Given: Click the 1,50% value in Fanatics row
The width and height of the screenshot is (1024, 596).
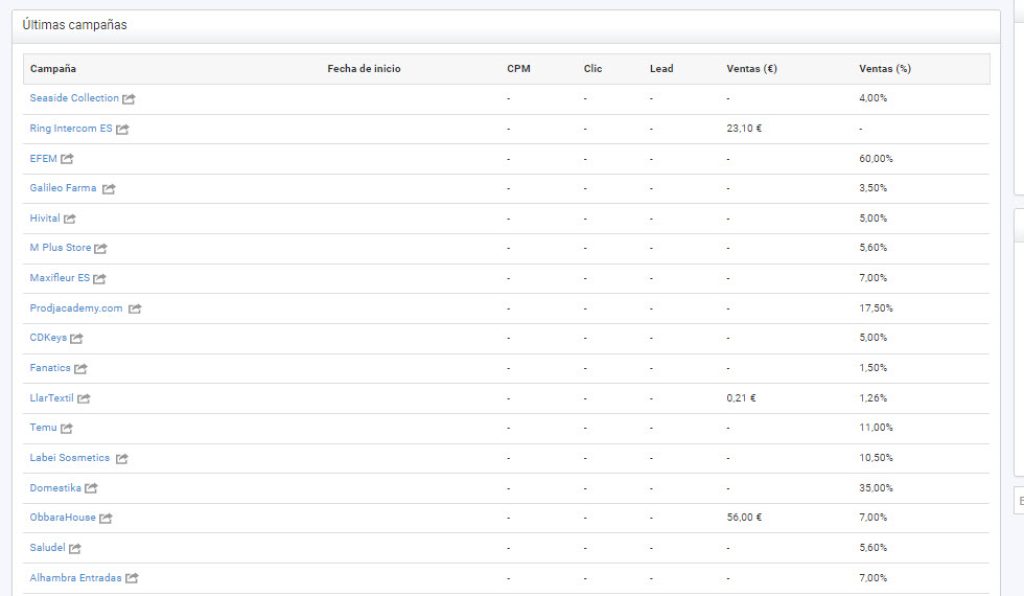Looking at the screenshot, I should pyautogui.click(x=873, y=368).
